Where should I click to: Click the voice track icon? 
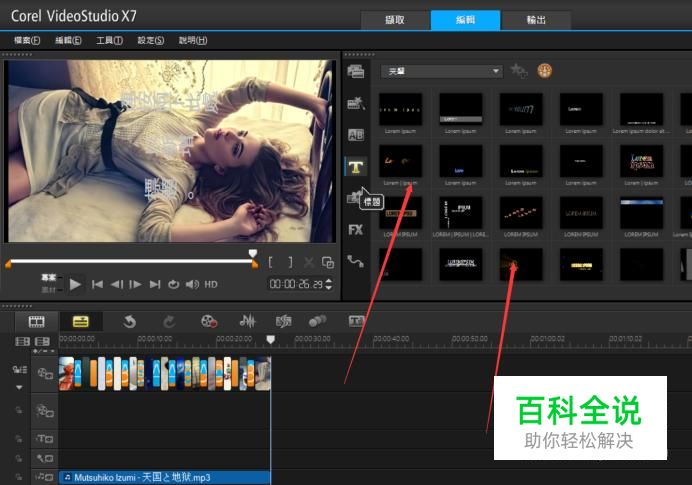click(x=45, y=459)
